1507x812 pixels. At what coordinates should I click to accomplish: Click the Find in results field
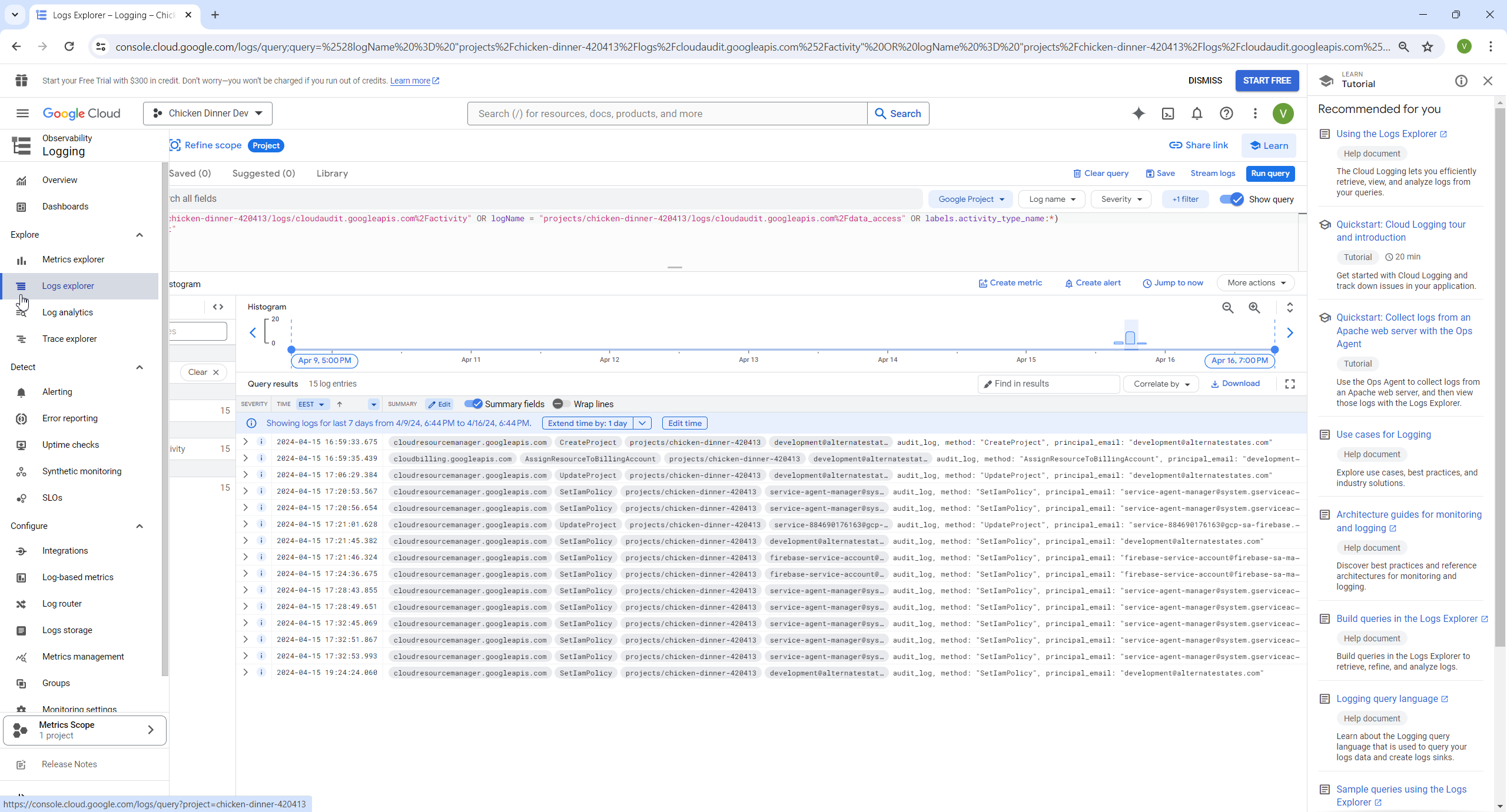[1049, 384]
